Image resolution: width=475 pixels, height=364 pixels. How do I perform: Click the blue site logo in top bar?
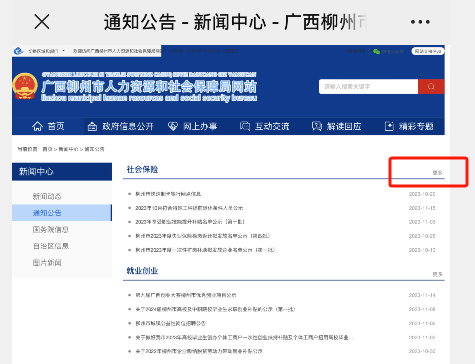click(x=19, y=51)
